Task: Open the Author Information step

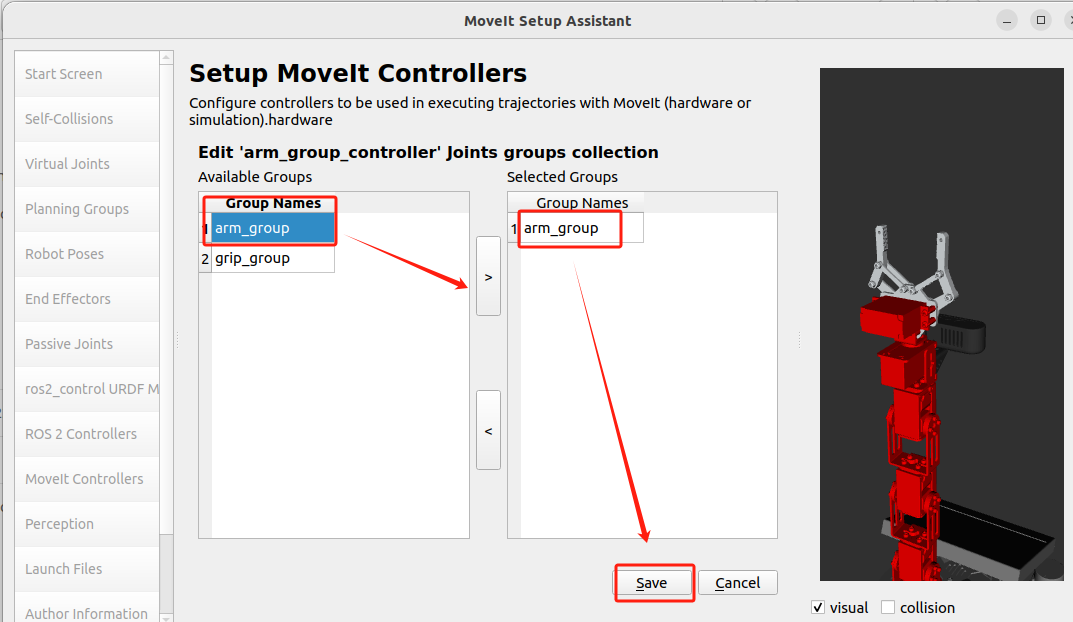Action: [87, 608]
